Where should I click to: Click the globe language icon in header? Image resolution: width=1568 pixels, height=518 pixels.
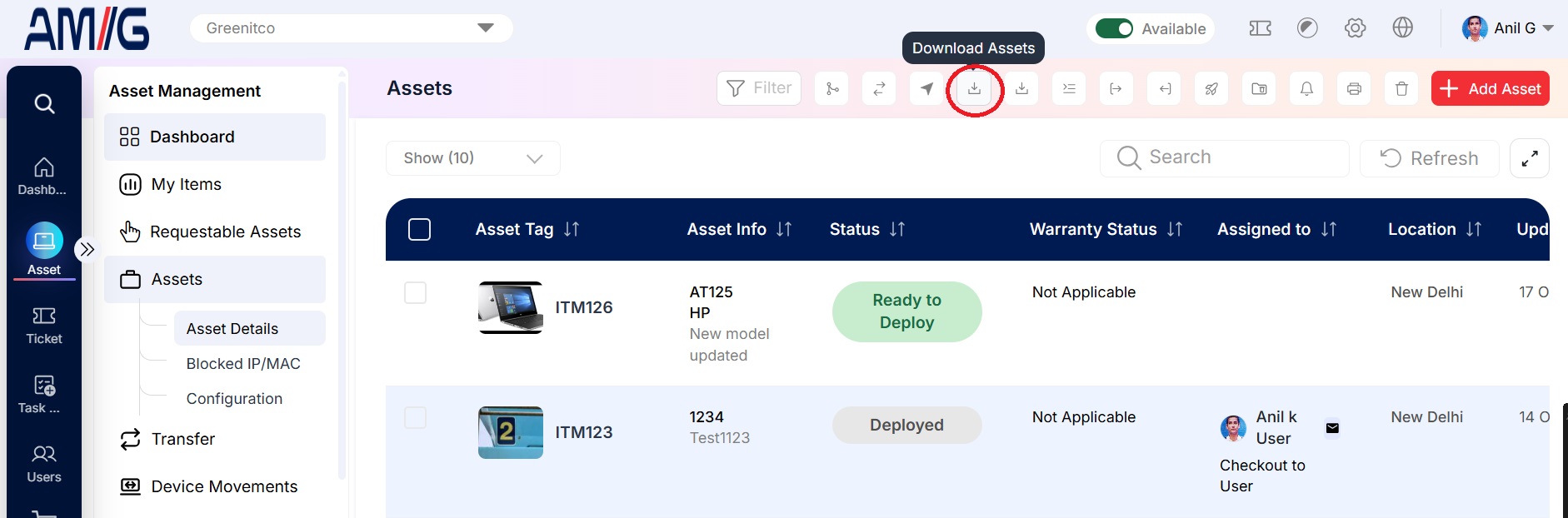click(1402, 27)
